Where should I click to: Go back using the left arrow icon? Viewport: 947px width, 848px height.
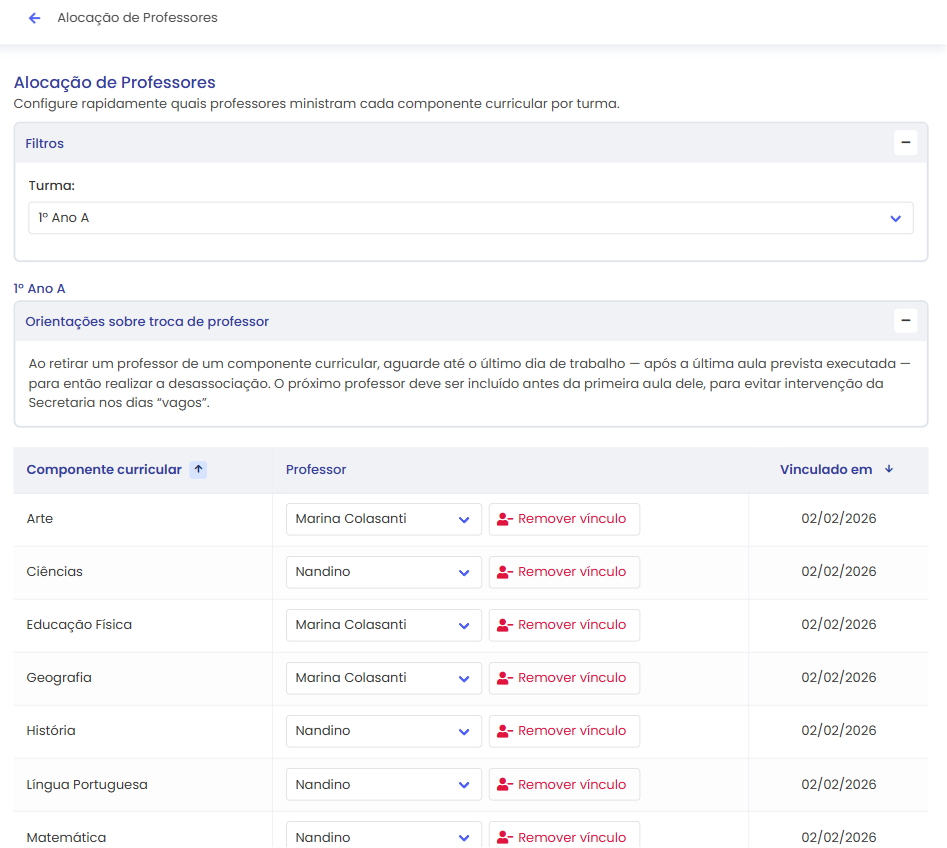(34, 18)
